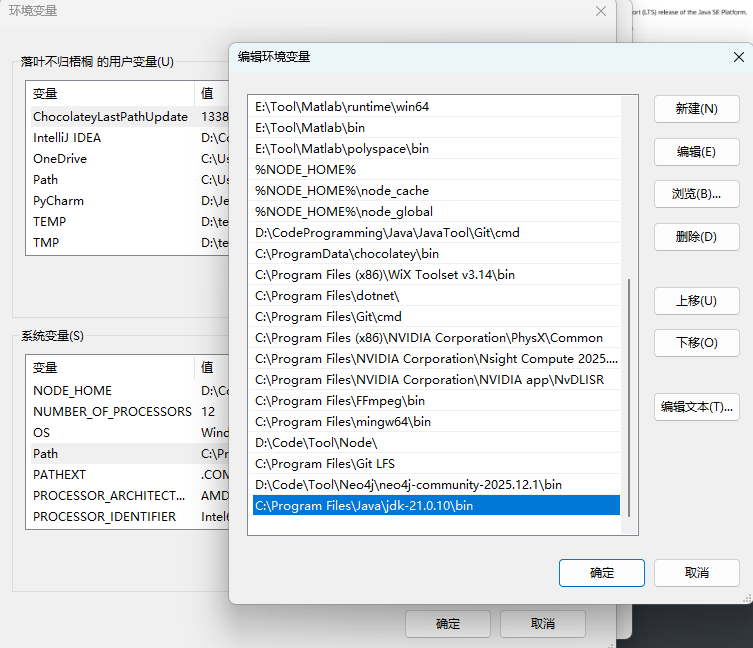The width and height of the screenshot is (753, 648).
Task: Select the NODE_HOME system variable row
Action: pos(73,391)
